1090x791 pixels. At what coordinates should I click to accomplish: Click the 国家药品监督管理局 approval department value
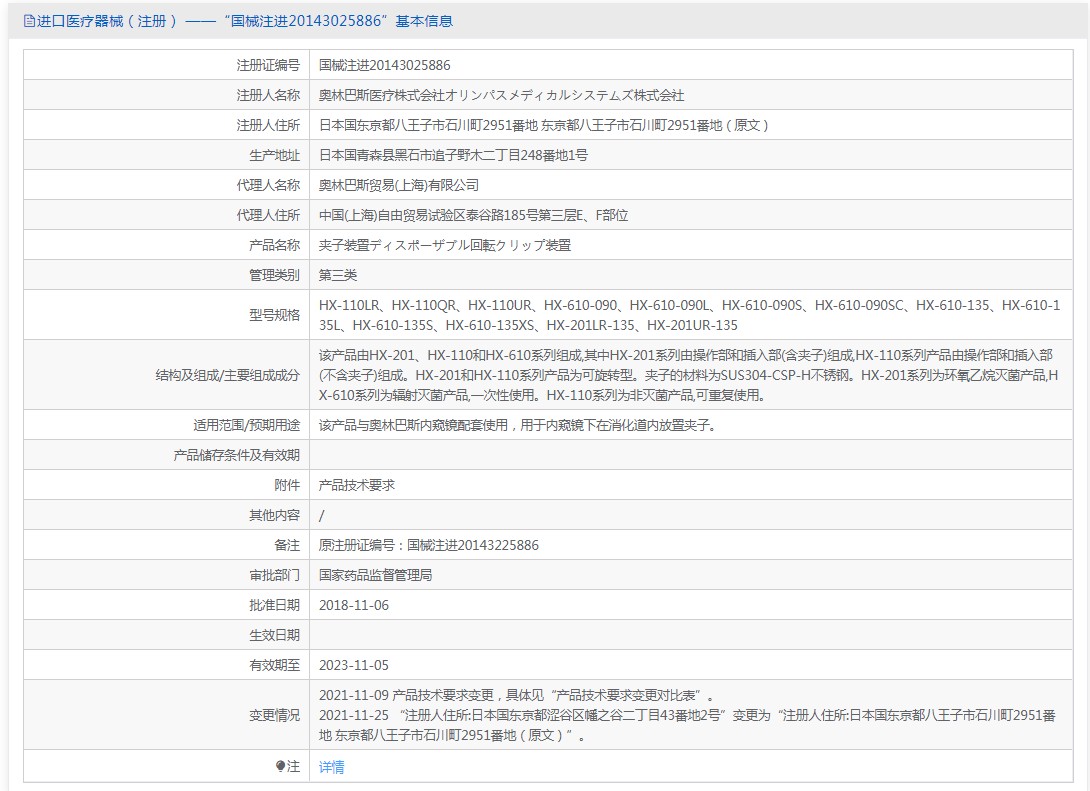(375, 575)
